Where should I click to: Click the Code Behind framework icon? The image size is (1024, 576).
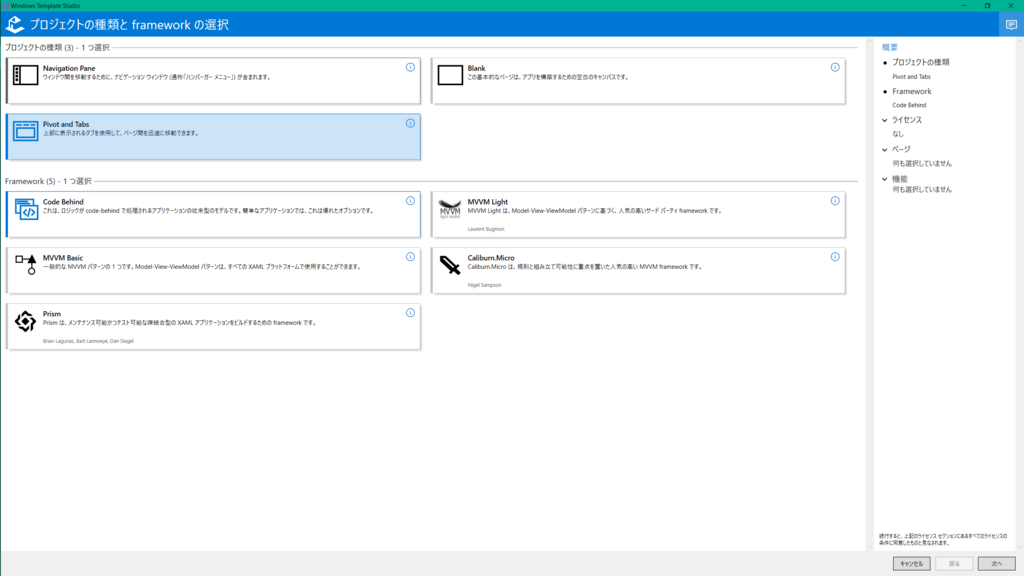tap(25, 209)
